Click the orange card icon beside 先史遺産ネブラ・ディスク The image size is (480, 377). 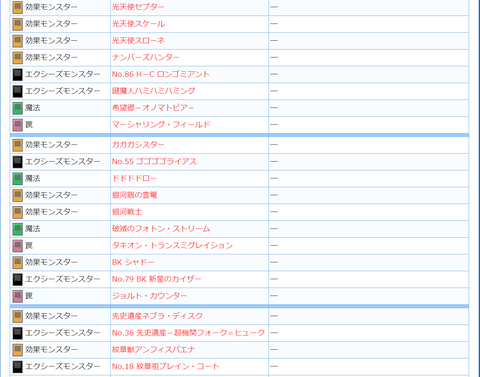point(17,316)
